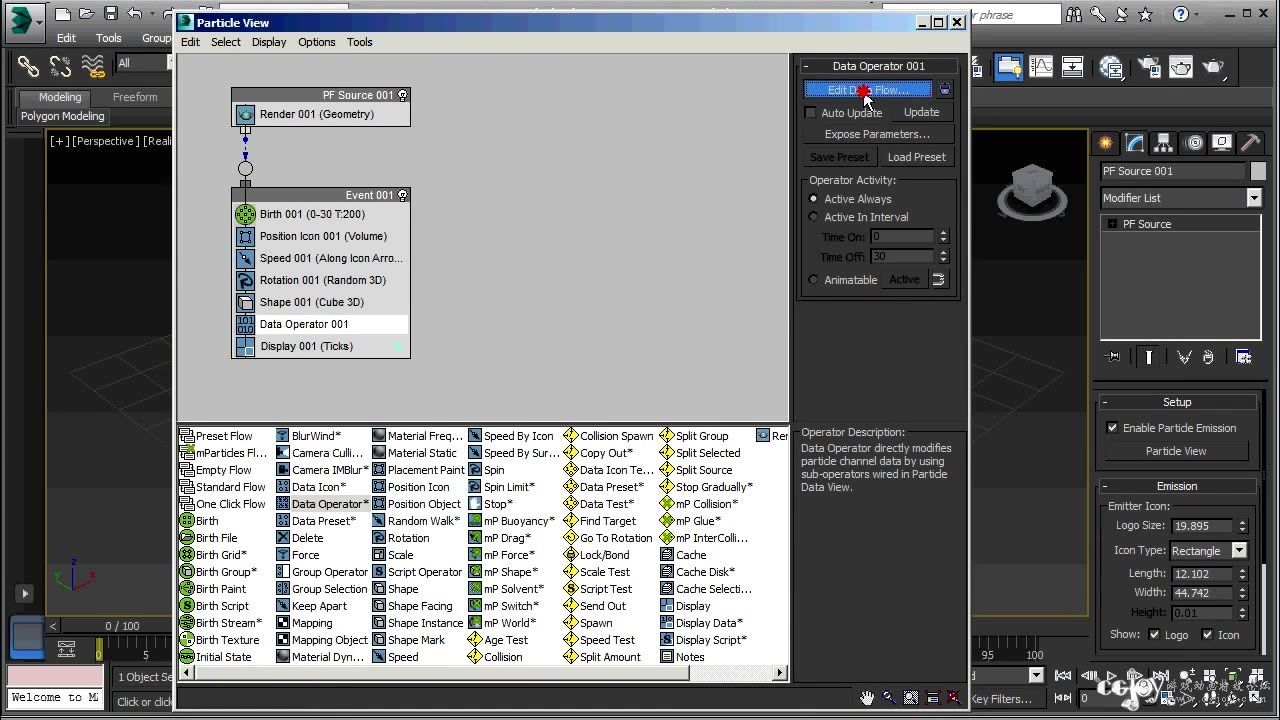Click Show End Result toggle icon
Viewport: 1280px width, 720px height.
(1149, 357)
